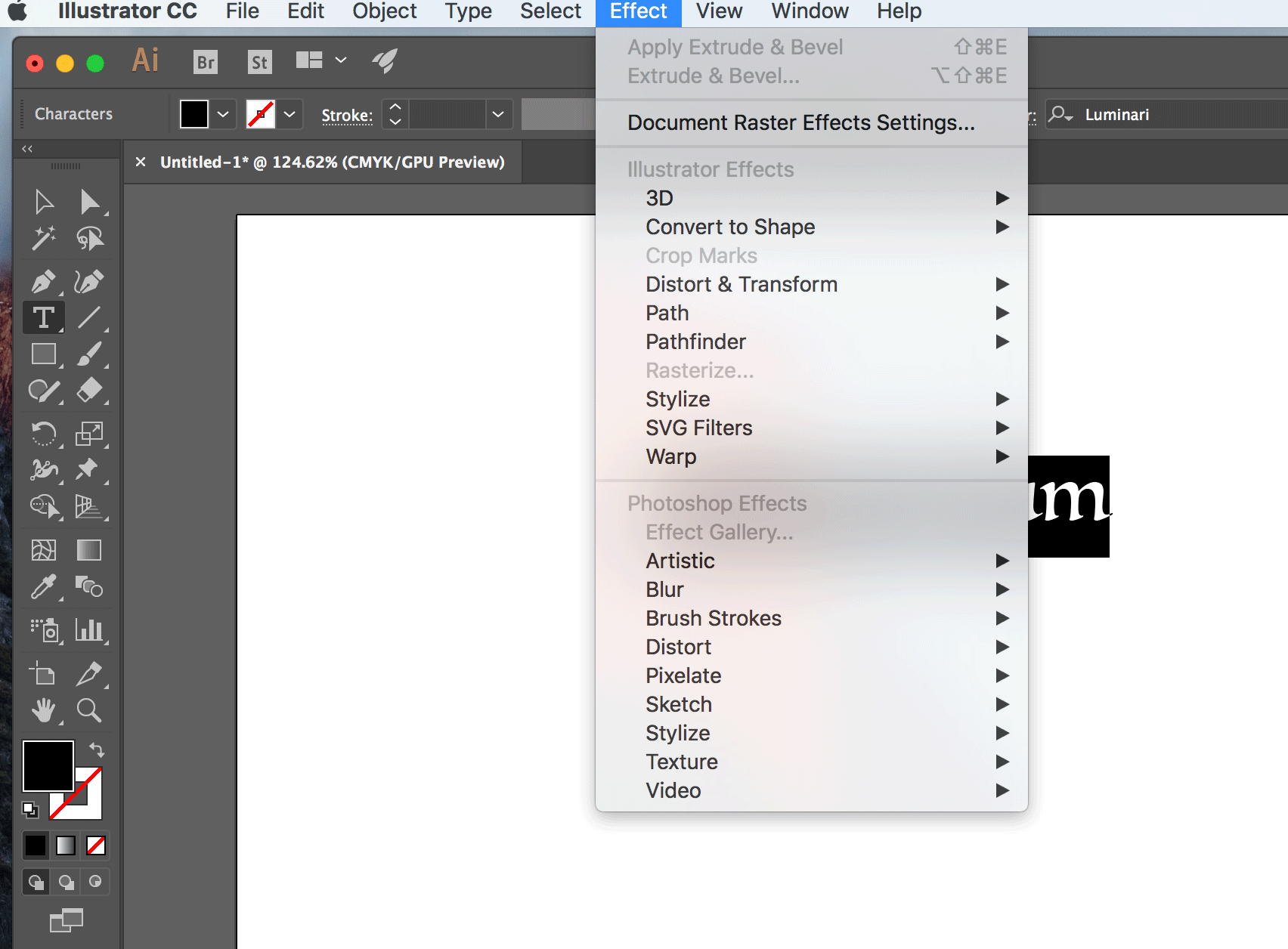Select the Shape Builder tool

coord(44,505)
